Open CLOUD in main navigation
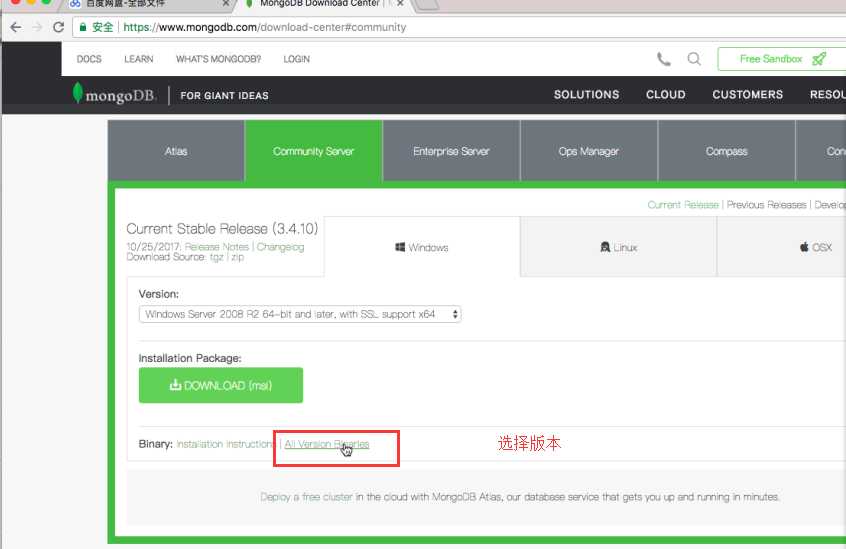Screen dimensions: 846x549 [x=666, y=94]
